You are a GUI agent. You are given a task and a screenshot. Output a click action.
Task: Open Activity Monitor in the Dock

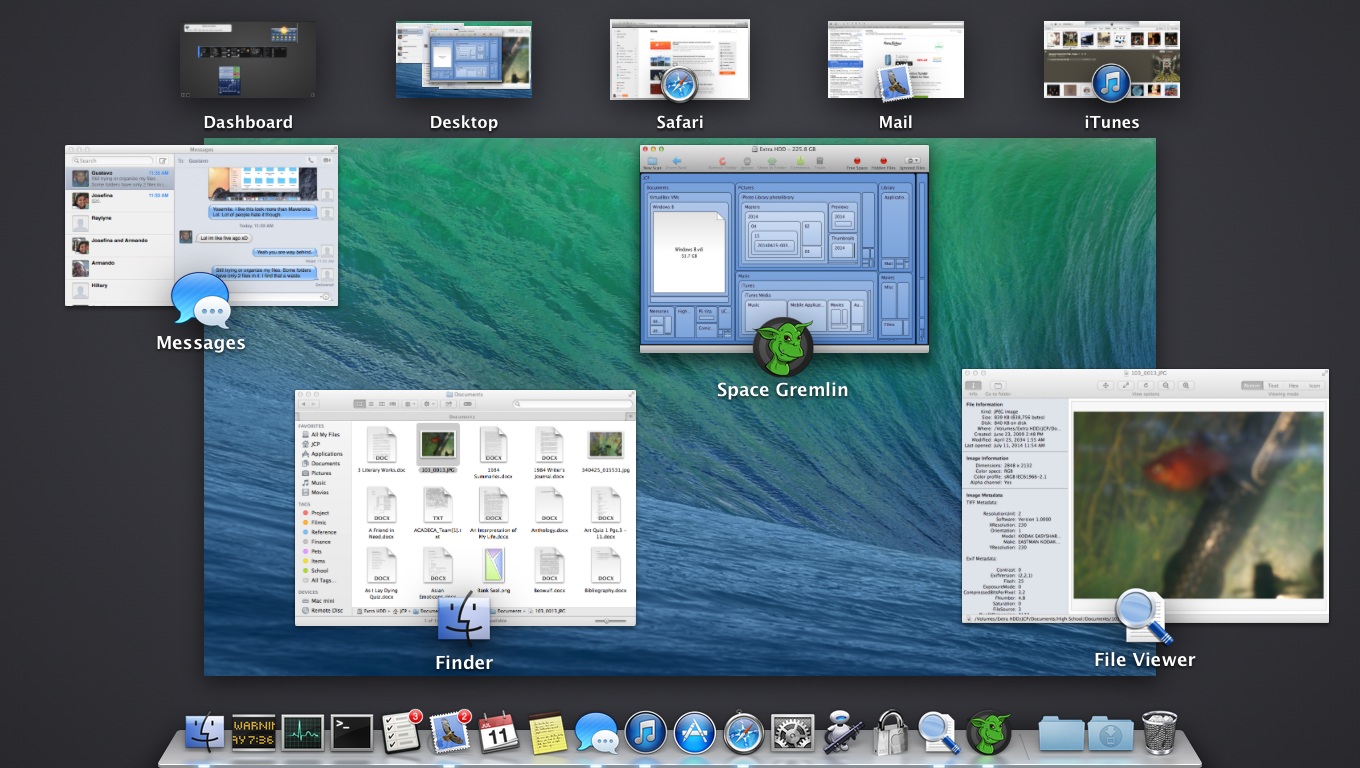[x=303, y=733]
